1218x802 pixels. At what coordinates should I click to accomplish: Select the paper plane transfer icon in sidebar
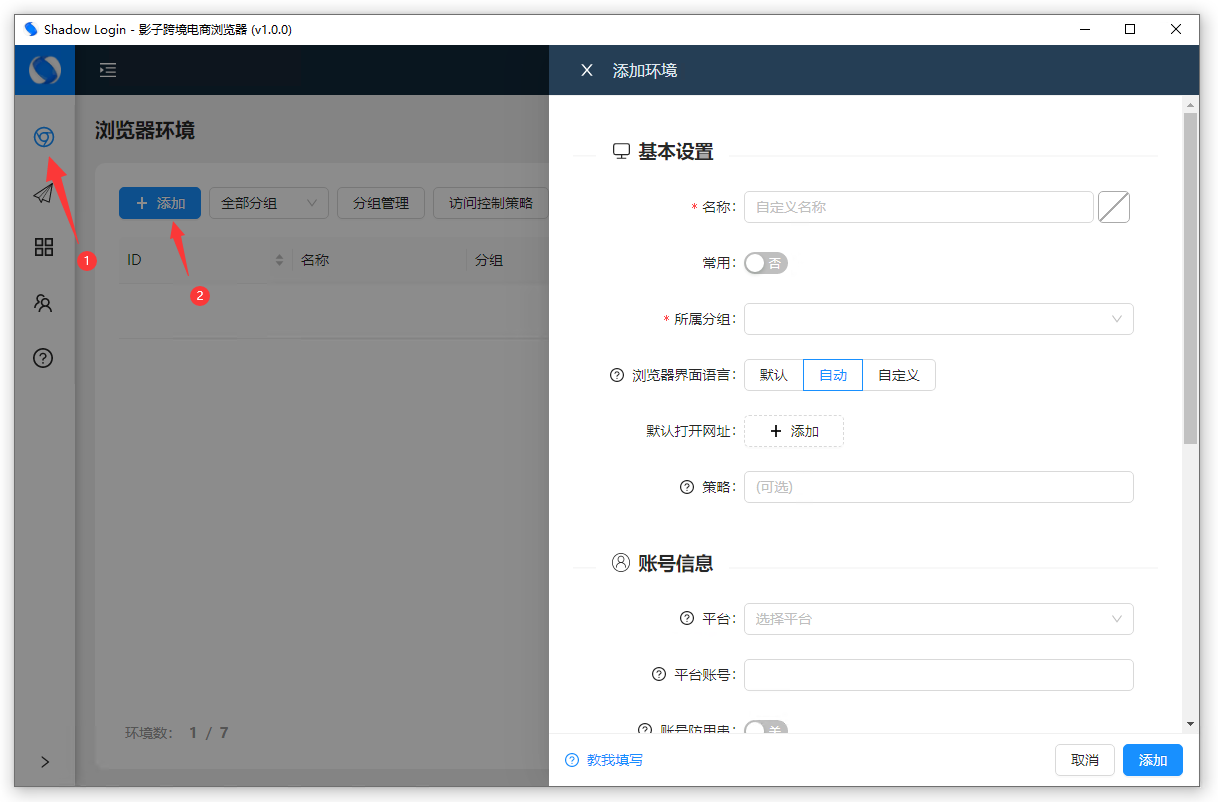pyautogui.click(x=43, y=192)
